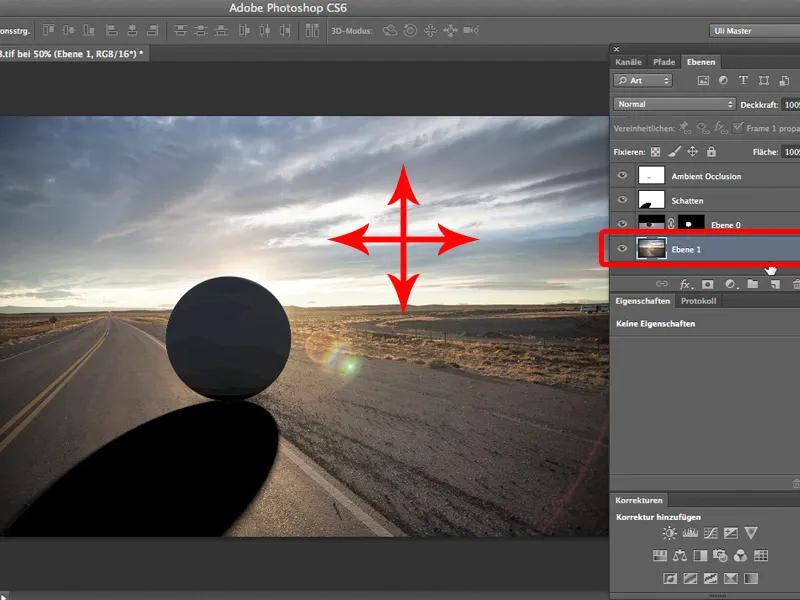This screenshot has height=600, width=800.
Task: Click the Deckkraft opacity field
Action: [790, 105]
